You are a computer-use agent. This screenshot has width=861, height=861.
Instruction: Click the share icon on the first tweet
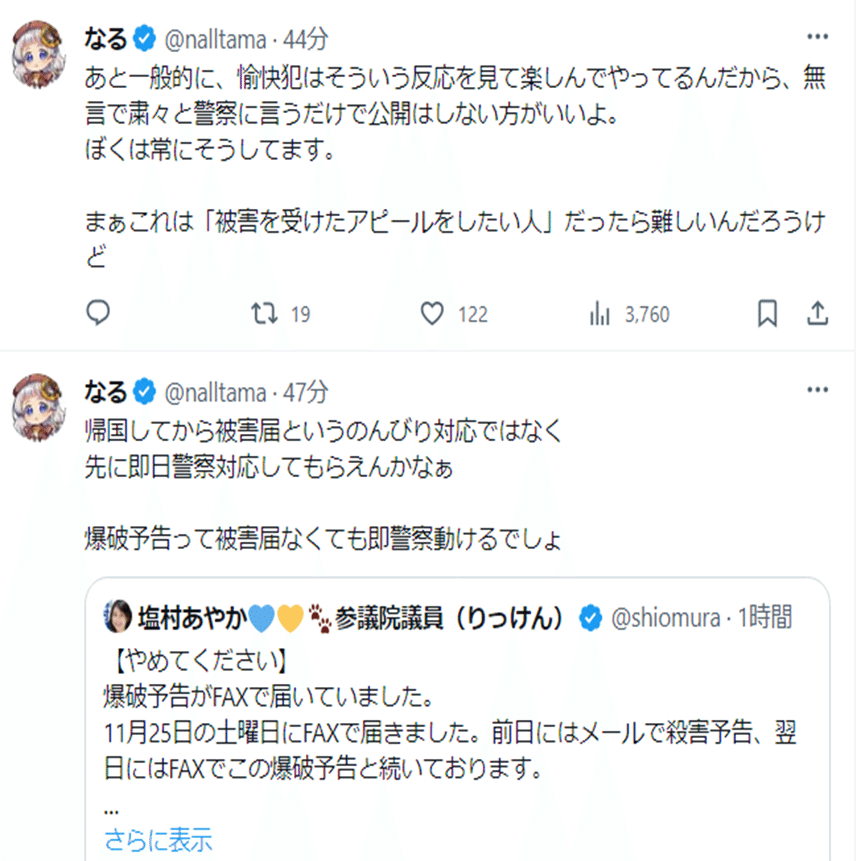817,314
